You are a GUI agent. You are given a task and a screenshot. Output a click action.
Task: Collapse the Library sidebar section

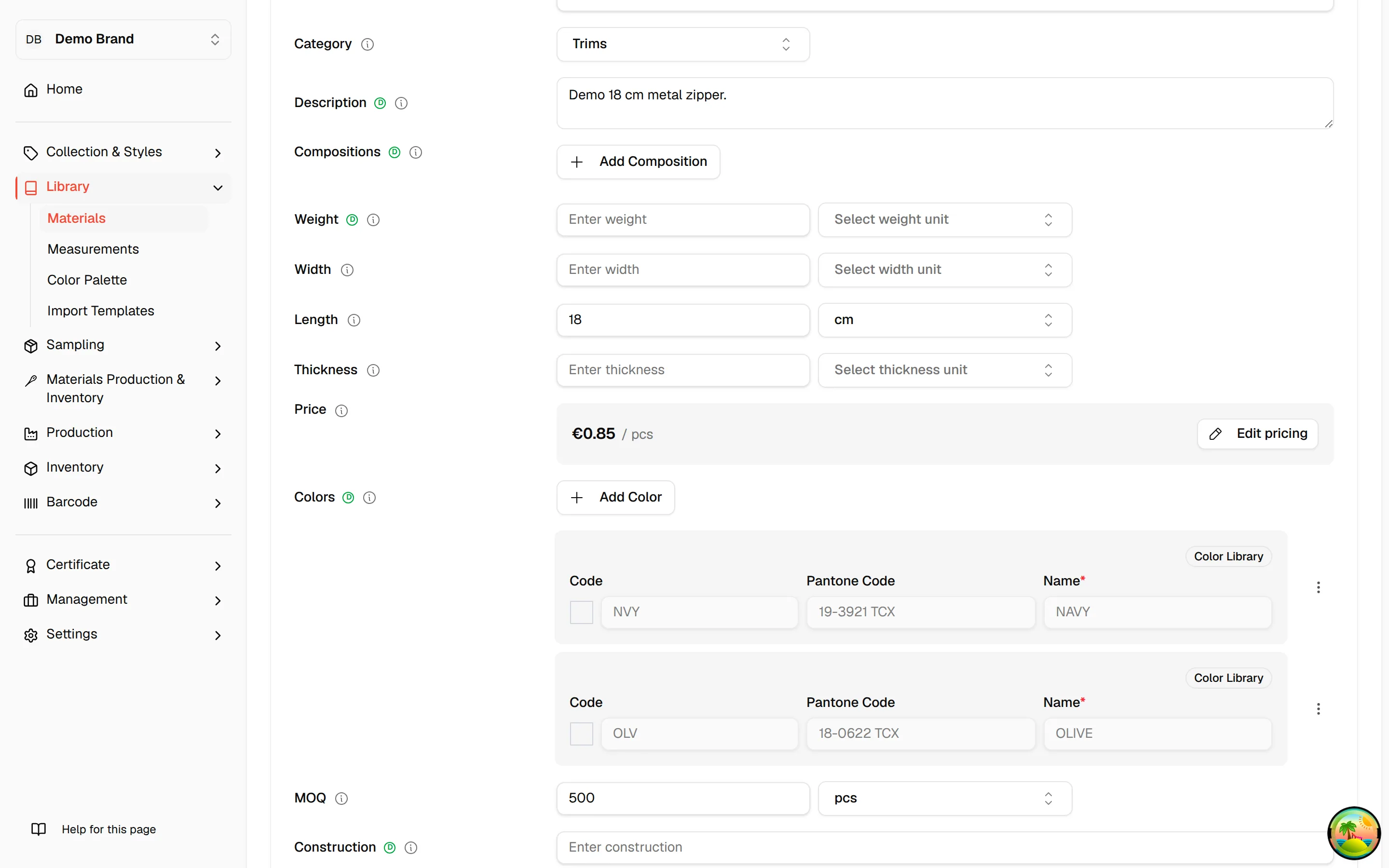pyautogui.click(x=123, y=187)
